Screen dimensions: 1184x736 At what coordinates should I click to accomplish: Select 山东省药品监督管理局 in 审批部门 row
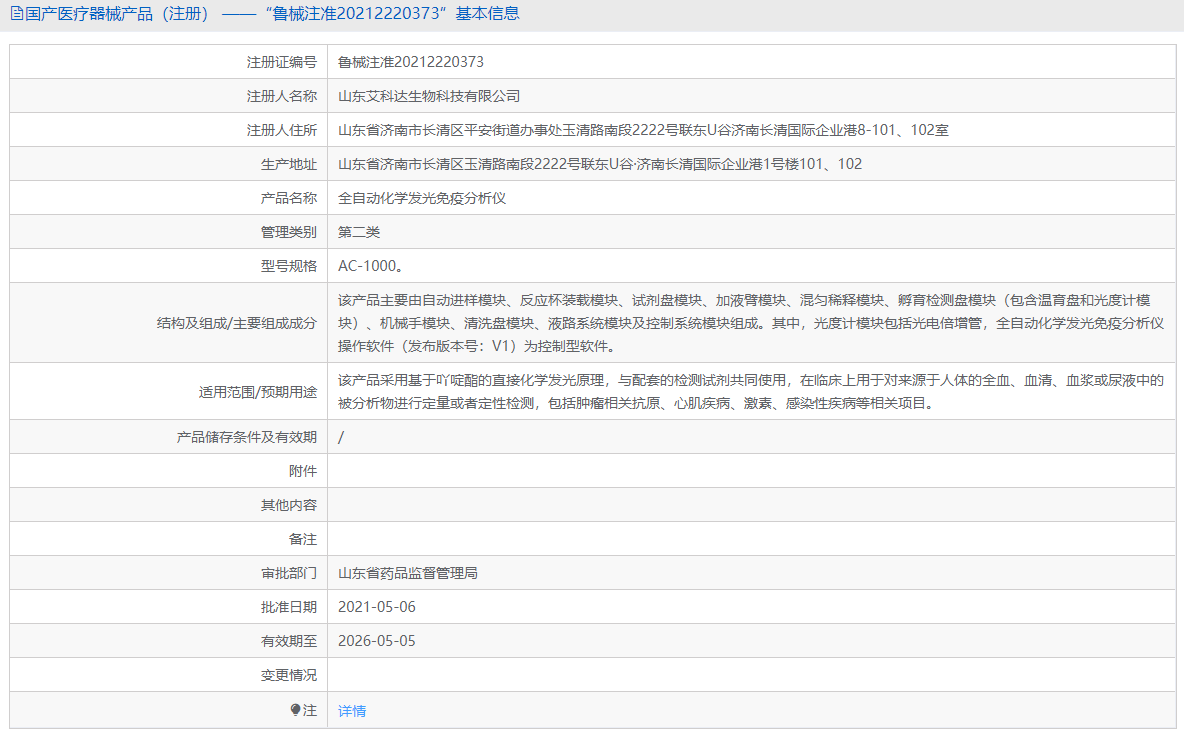tap(412, 572)
